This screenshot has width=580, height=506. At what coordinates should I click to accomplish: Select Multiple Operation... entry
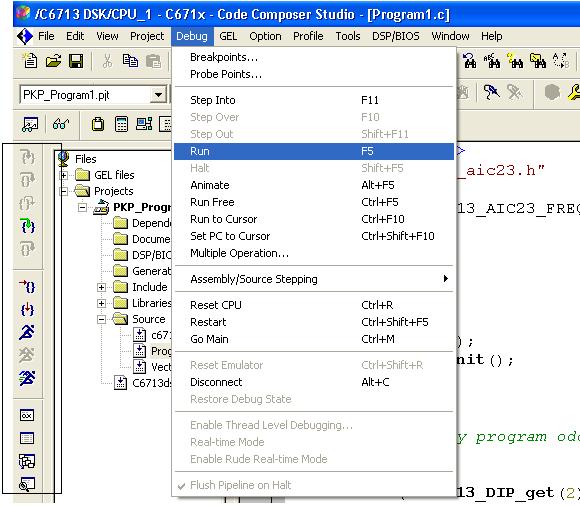coord(314,253)
